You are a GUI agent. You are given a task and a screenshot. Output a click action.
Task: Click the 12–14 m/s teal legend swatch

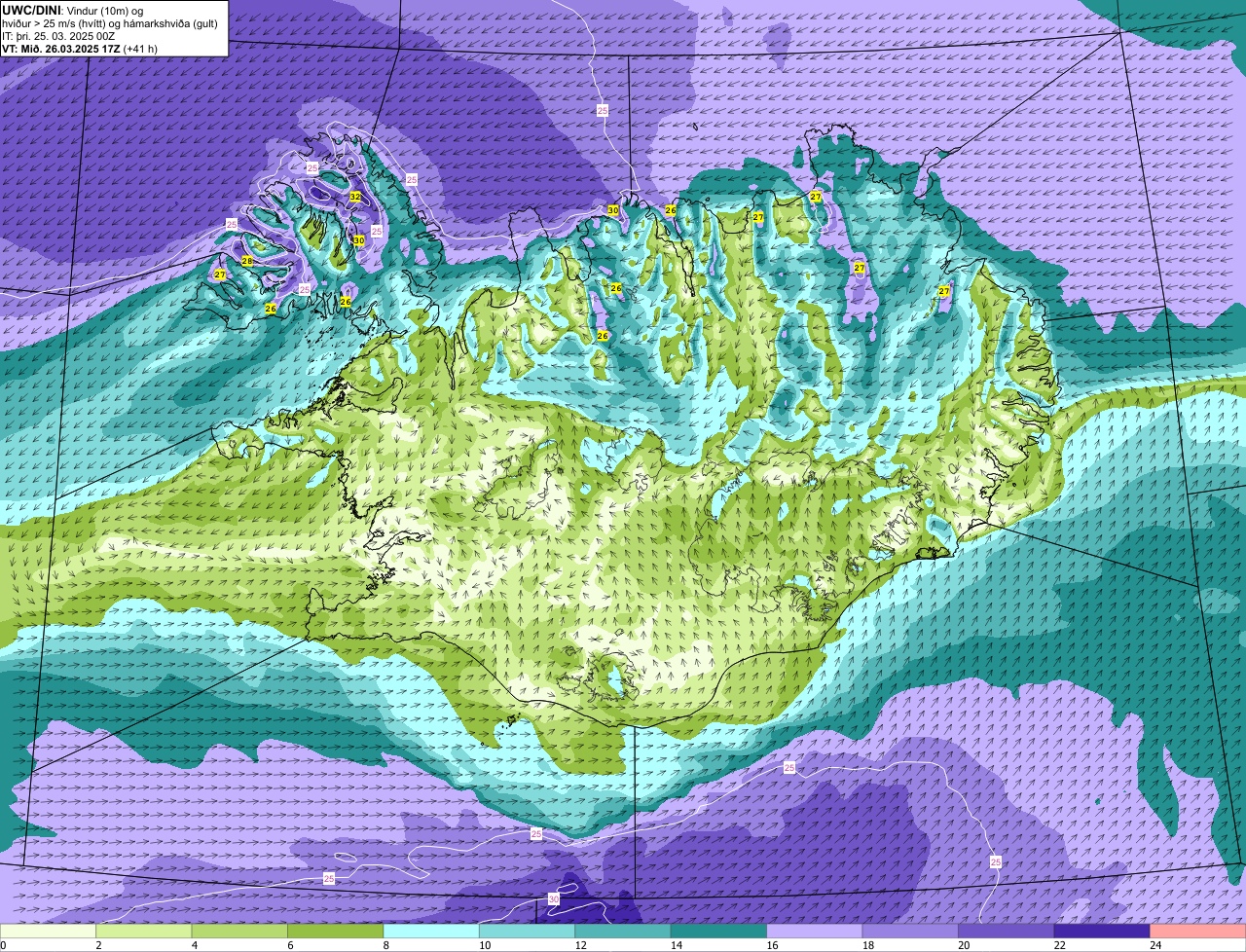click(623, 931)
